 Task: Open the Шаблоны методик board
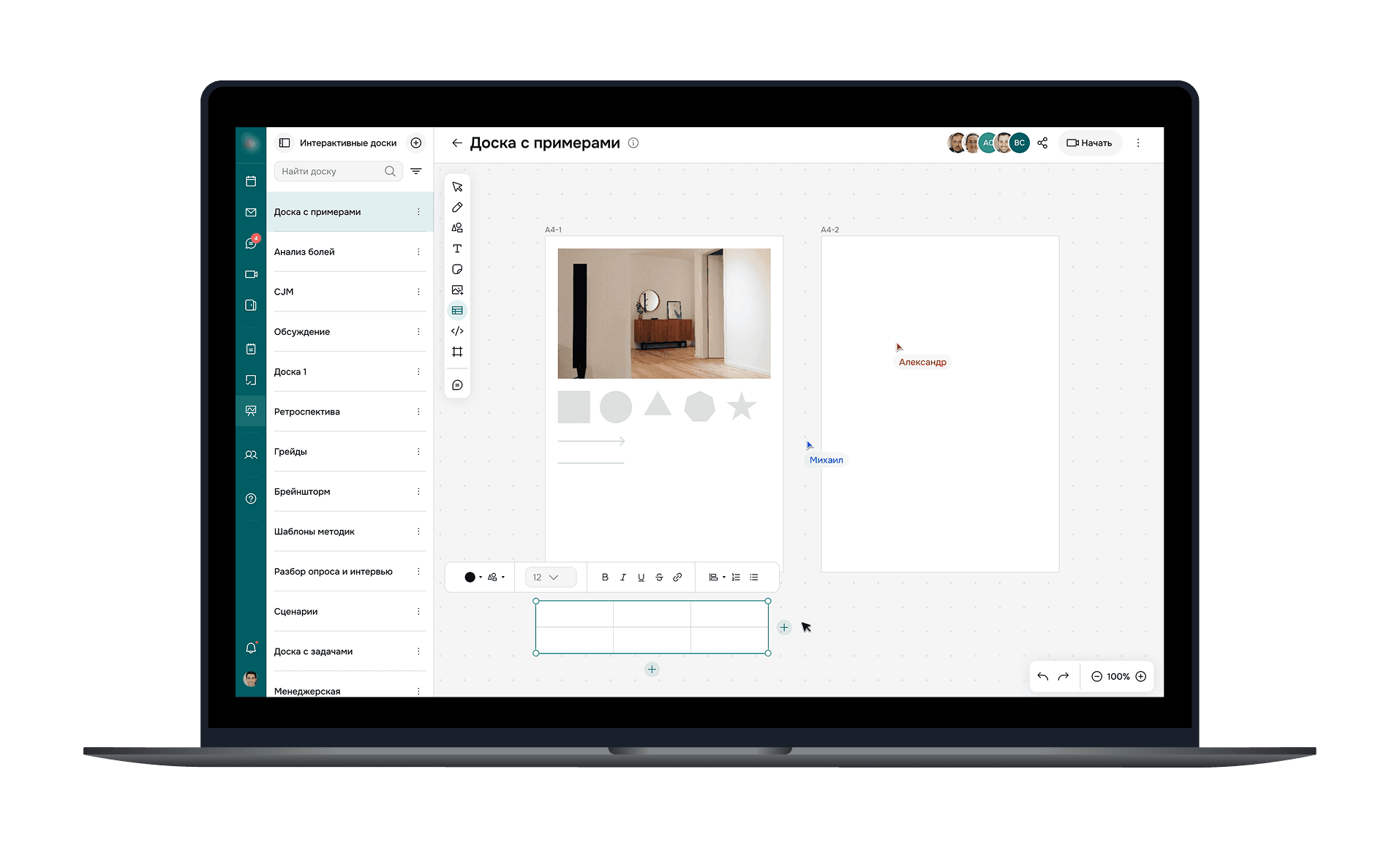click(350, 531)
